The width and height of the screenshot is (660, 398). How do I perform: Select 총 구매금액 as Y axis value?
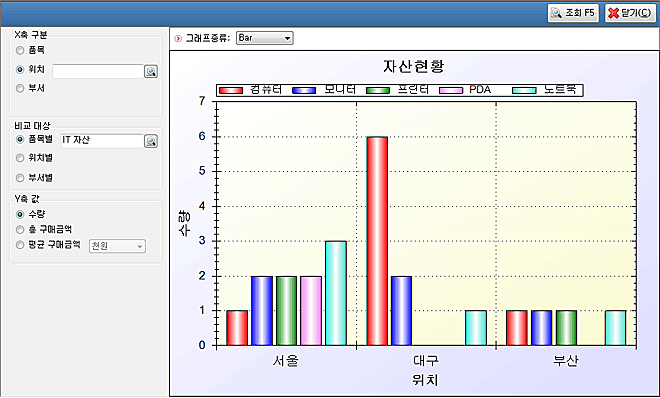point(20,230)
